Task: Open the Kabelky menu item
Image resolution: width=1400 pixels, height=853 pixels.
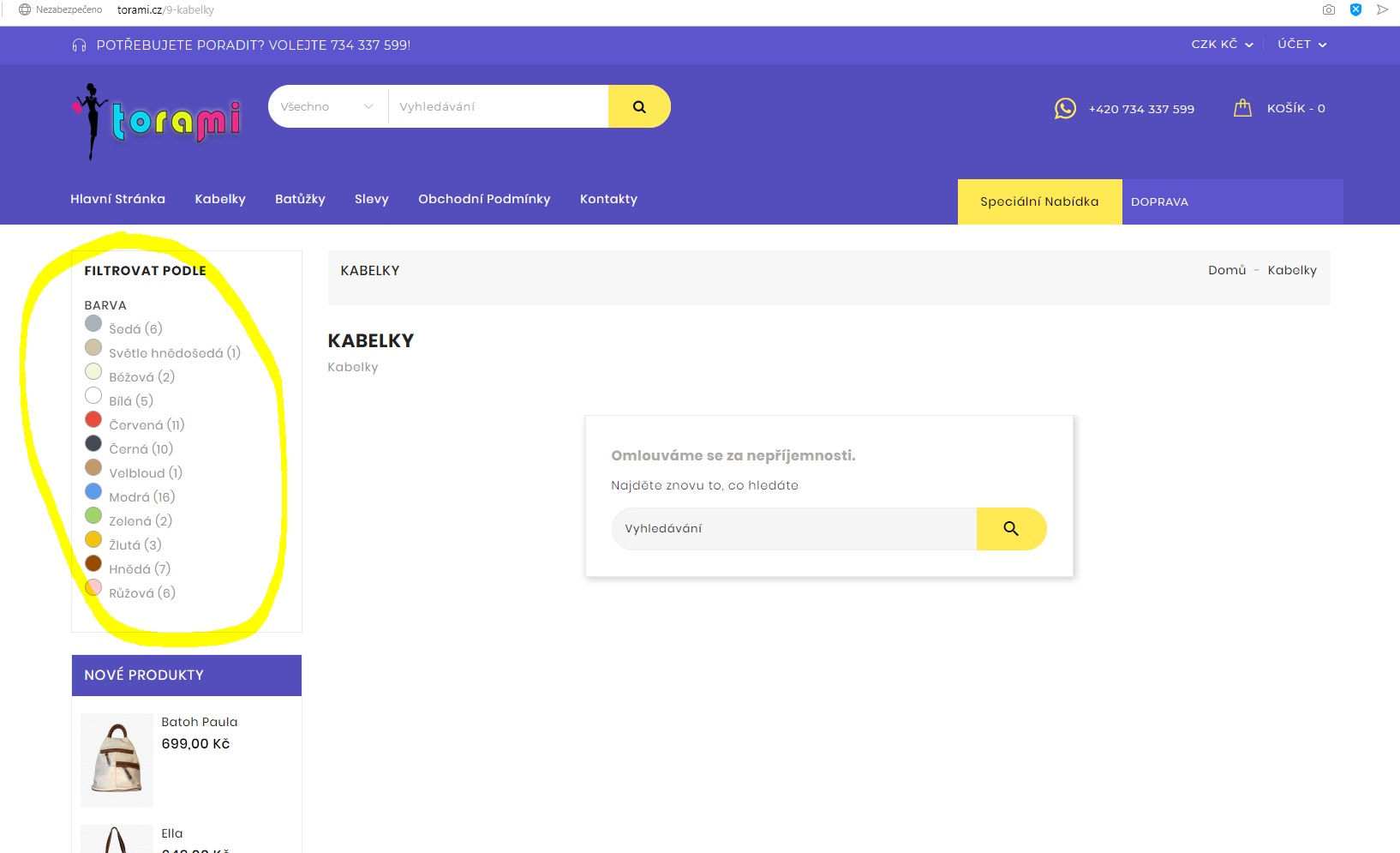Action: (x=220, y=199)
